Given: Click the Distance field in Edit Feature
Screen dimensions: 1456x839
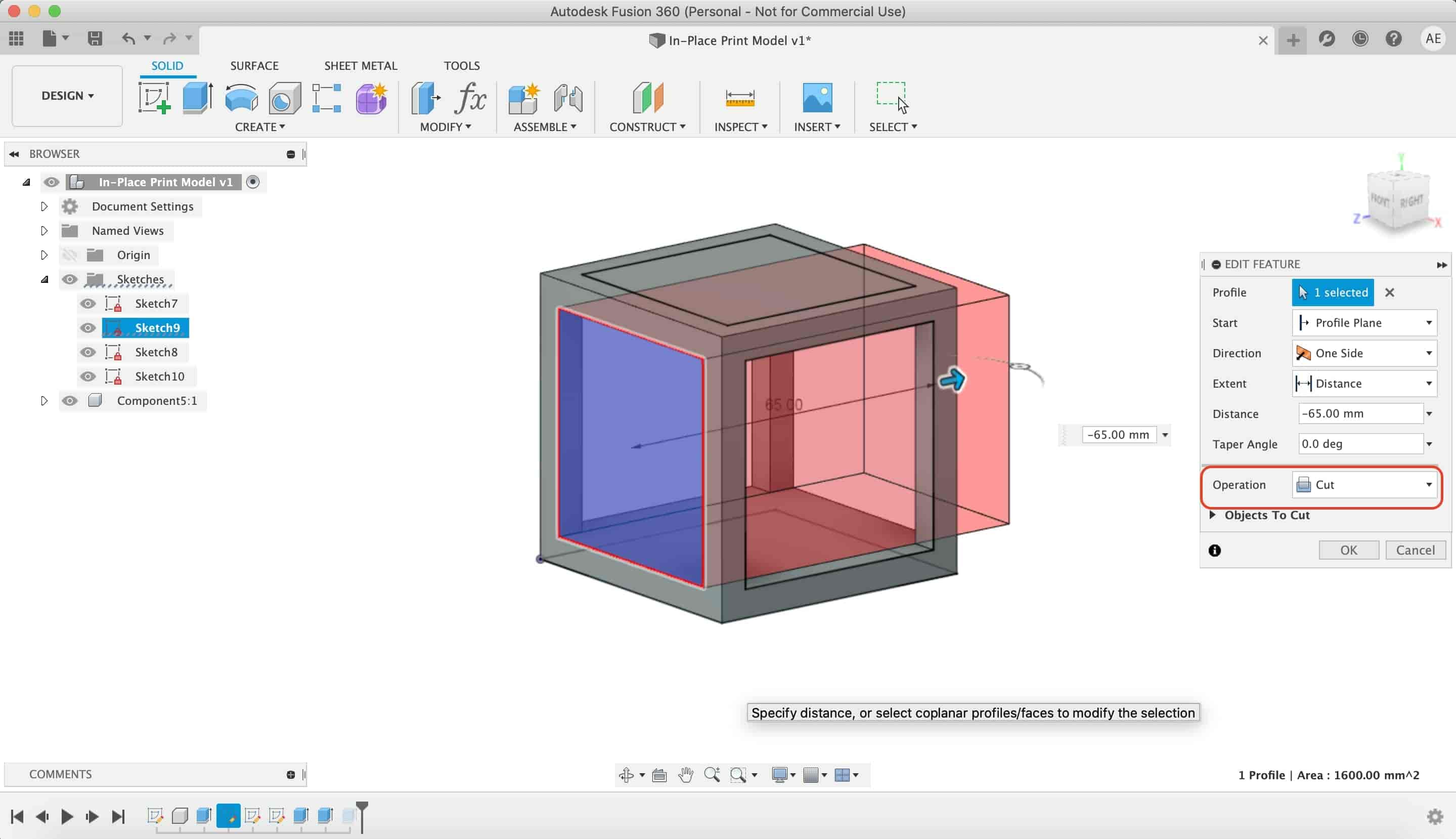Looking at the screenshot, I should tap(1360, 413).
